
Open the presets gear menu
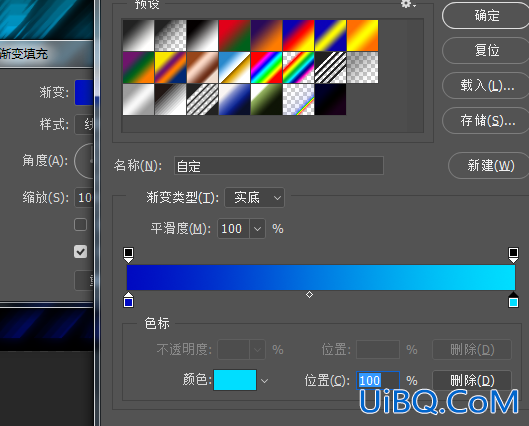pyautogui.click(x=408, y=4)
